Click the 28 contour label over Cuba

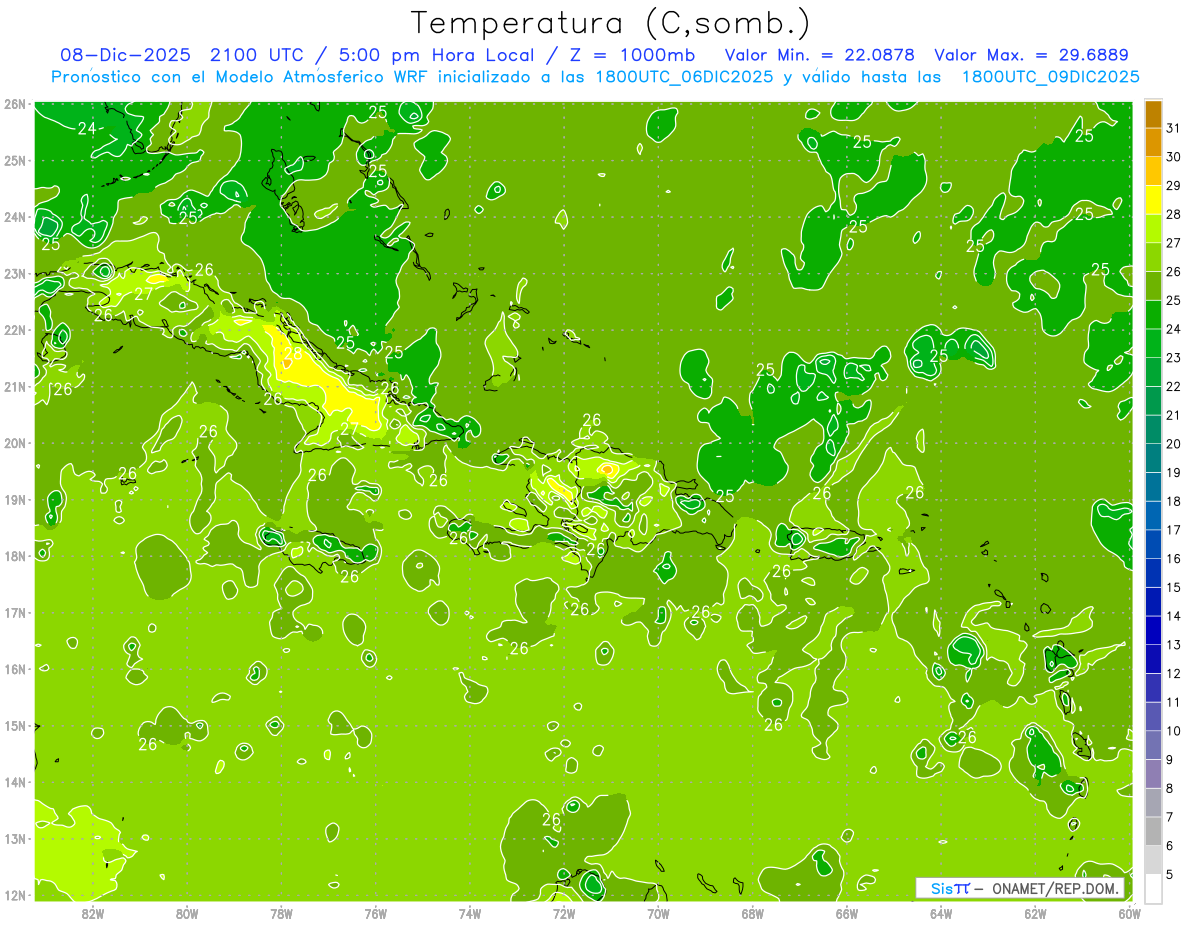pyautogui.click(x=293, y=354)
